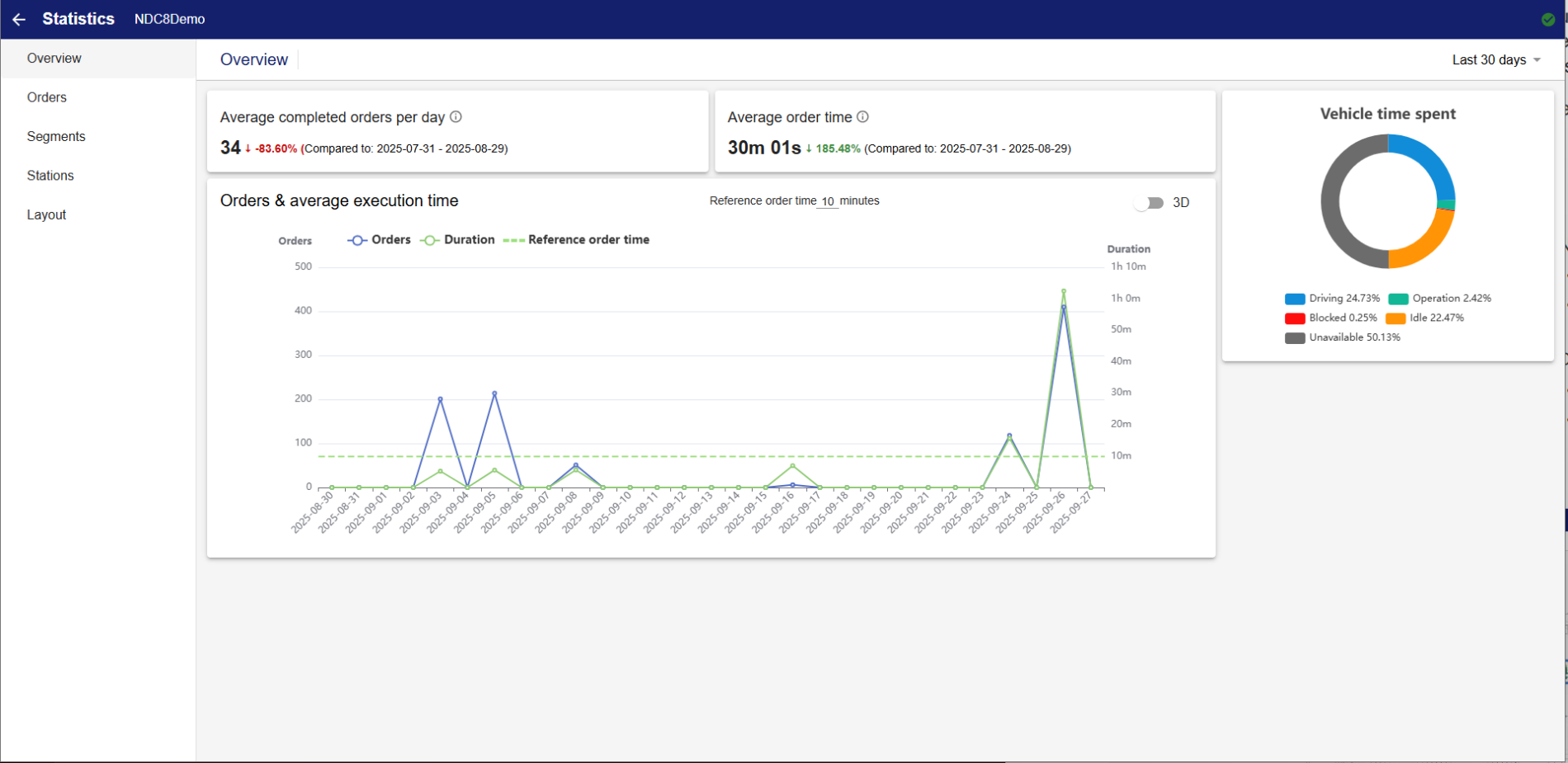Open info icon beside Average order time

pyautogui.click(x=862, y=117)
